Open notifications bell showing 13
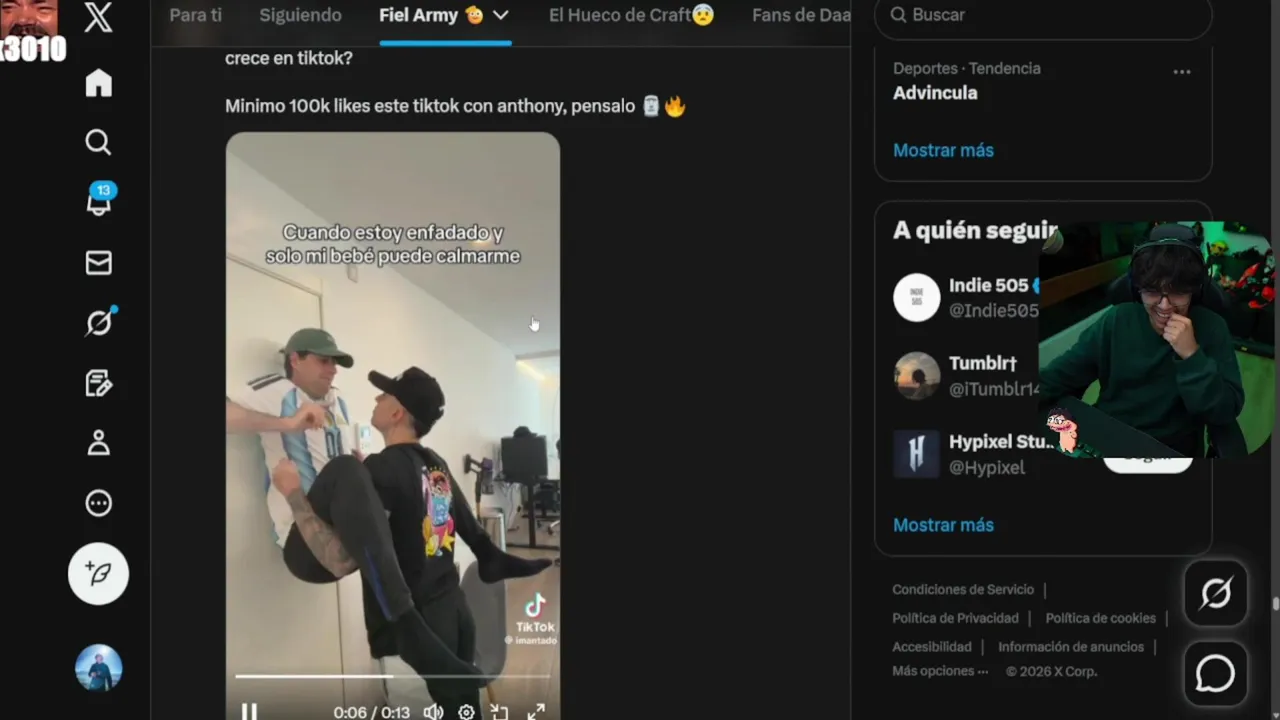This screenshot has width=1280, height=720. coord(99,200)
